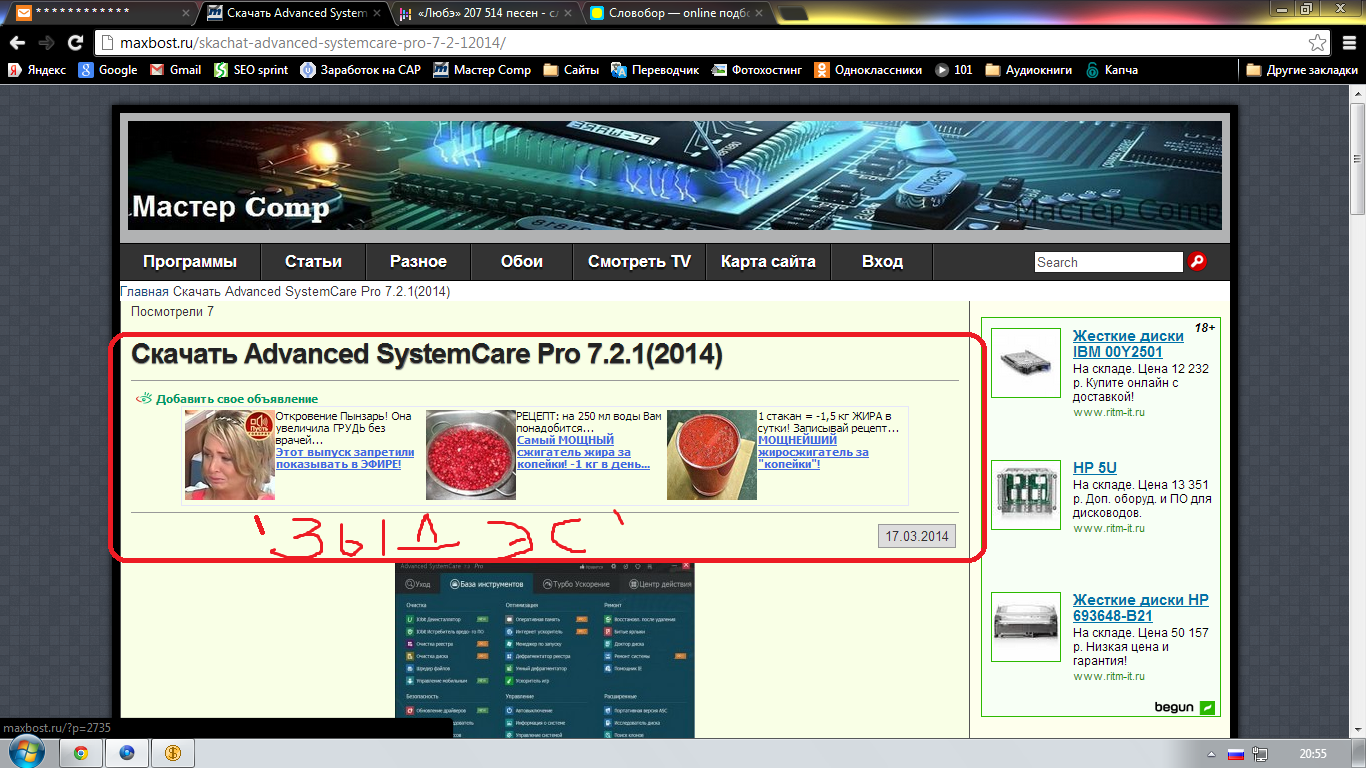Screen dimensions: 1366x768
Task: Open the Google bookmark
Action: click(108, 70)
